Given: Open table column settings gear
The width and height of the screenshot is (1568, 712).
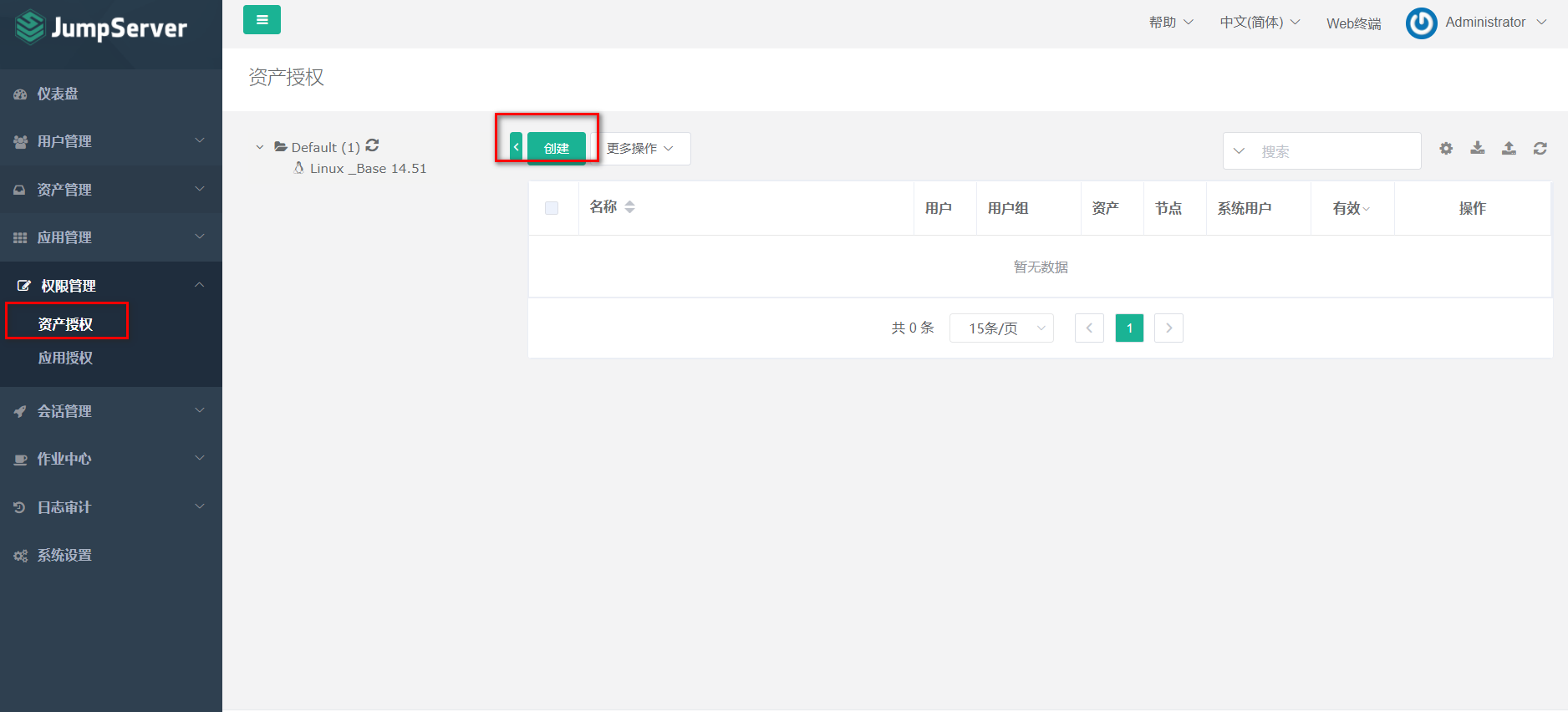Looking at the screenshot, I should coord(1446,148).
